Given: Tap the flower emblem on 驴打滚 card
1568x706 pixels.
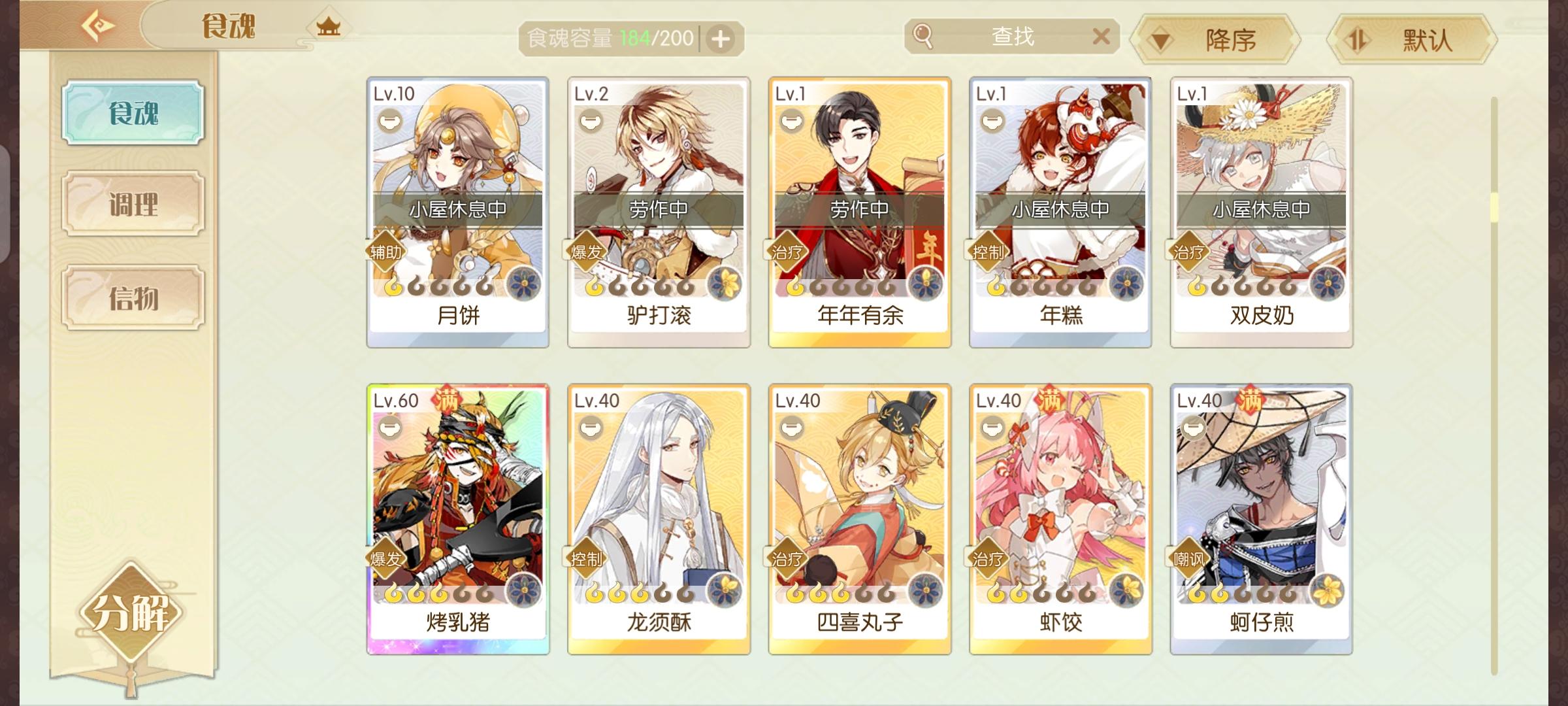Looking at the screenshot, I should pos(725,284).
